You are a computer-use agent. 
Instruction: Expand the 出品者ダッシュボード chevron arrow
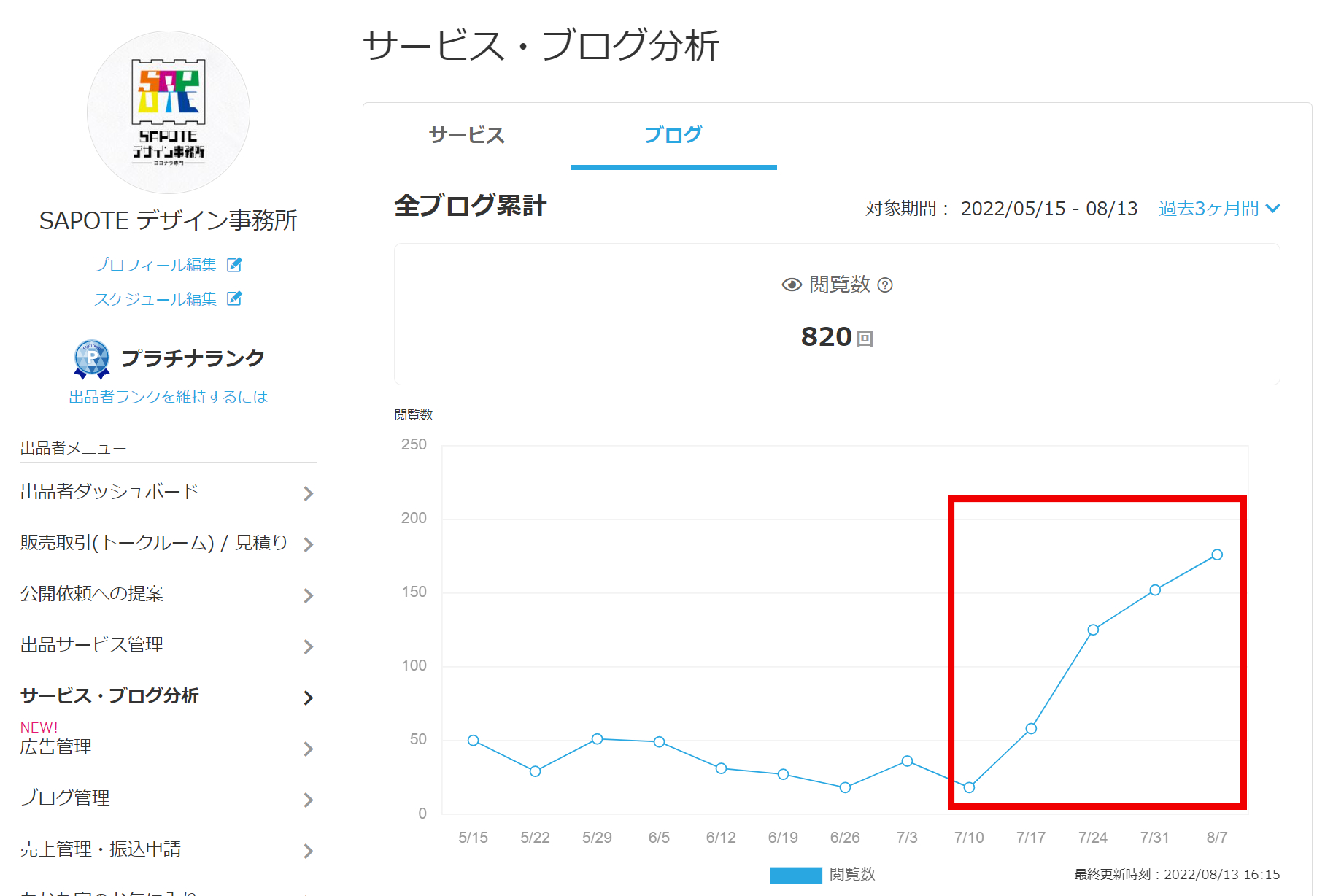click(309, 494)
